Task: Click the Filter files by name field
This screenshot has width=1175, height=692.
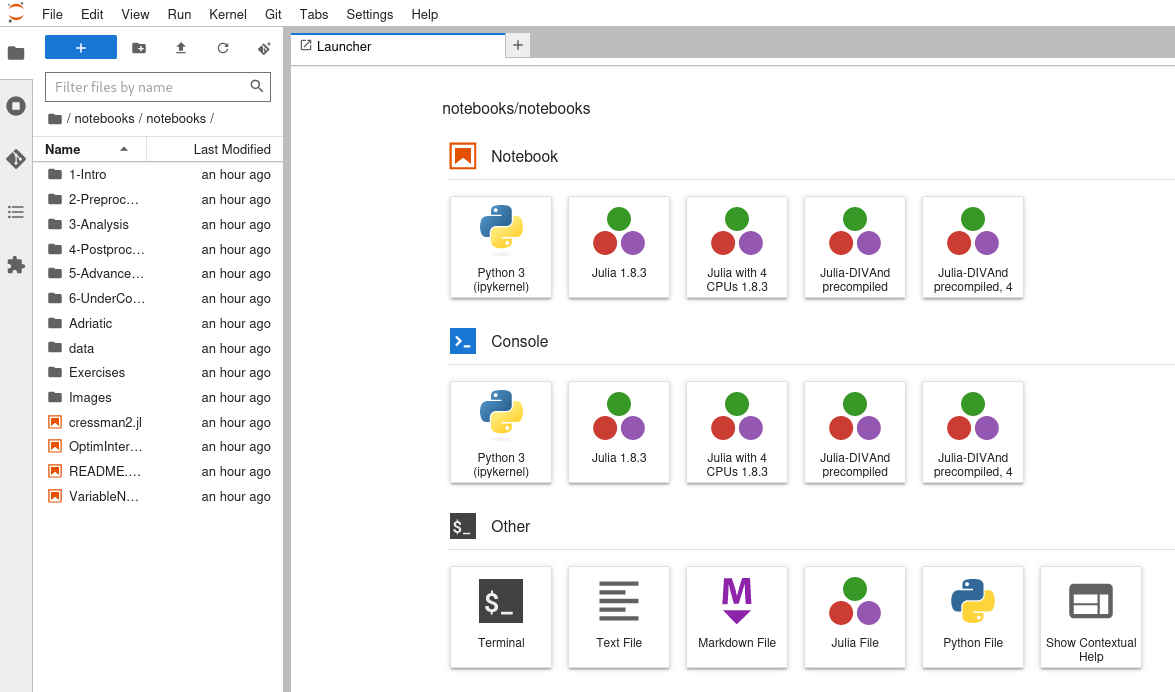Action: [x=158, y=87]
